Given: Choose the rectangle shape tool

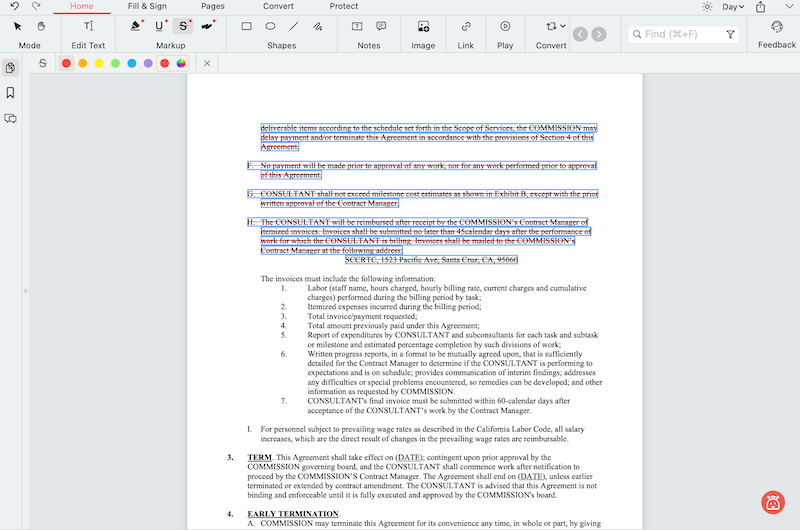Looking at the screenshot, I should pyautogui.click(x=246, y=26).
